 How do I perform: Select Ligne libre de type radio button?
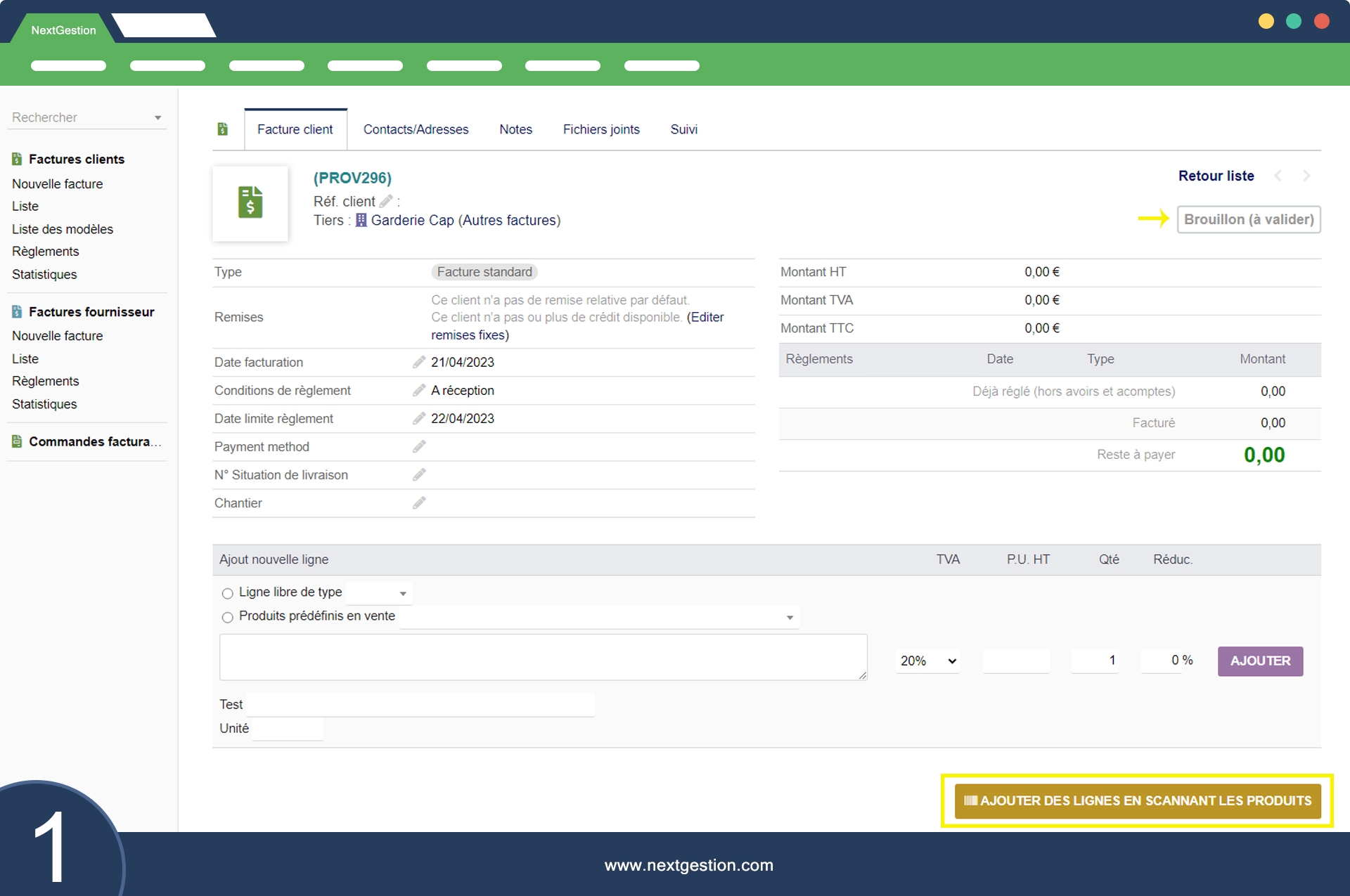coord(227,593)
